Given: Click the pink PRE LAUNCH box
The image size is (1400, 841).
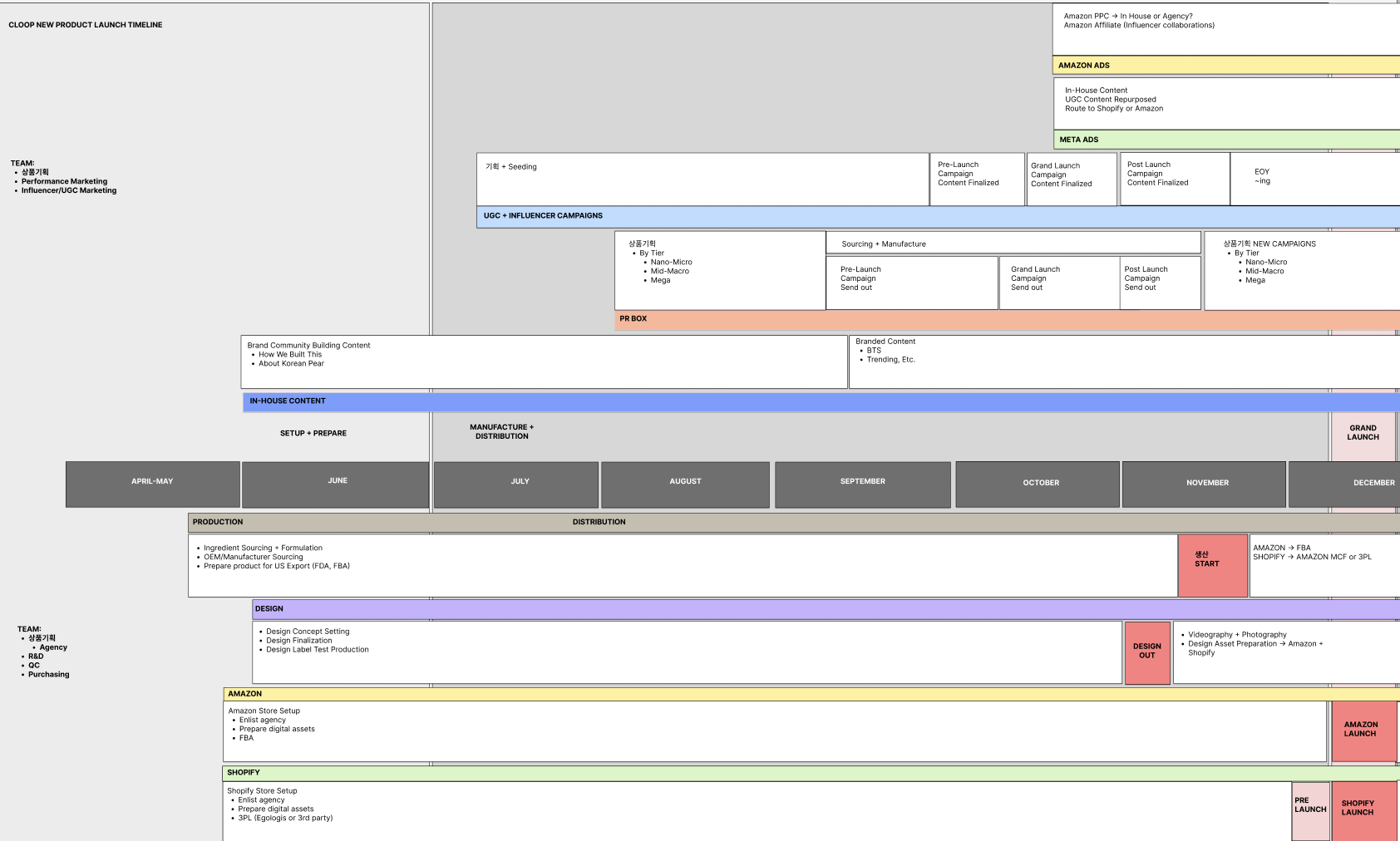Looking at the screenshot, I should 1310,809.
